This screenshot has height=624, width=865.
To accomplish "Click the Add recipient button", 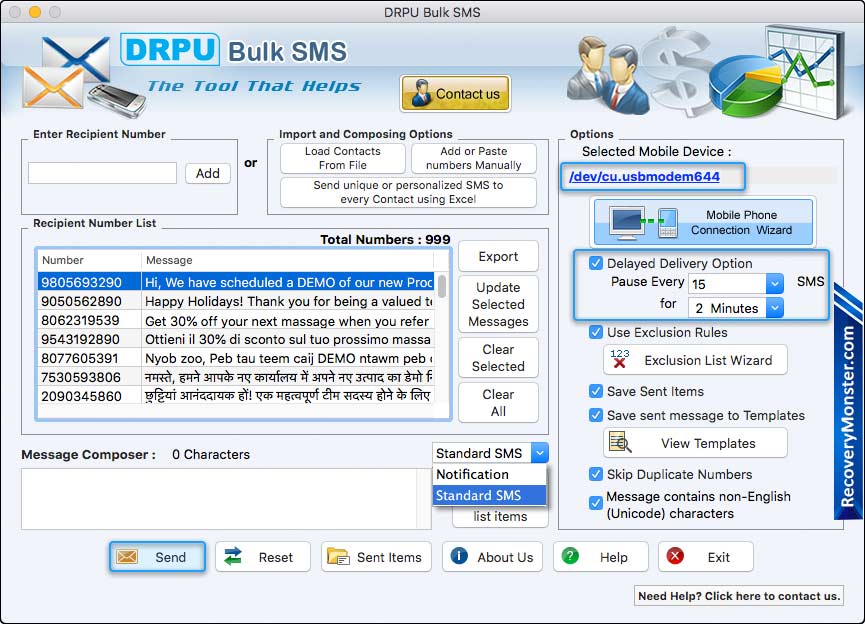I will pos(207,173).
